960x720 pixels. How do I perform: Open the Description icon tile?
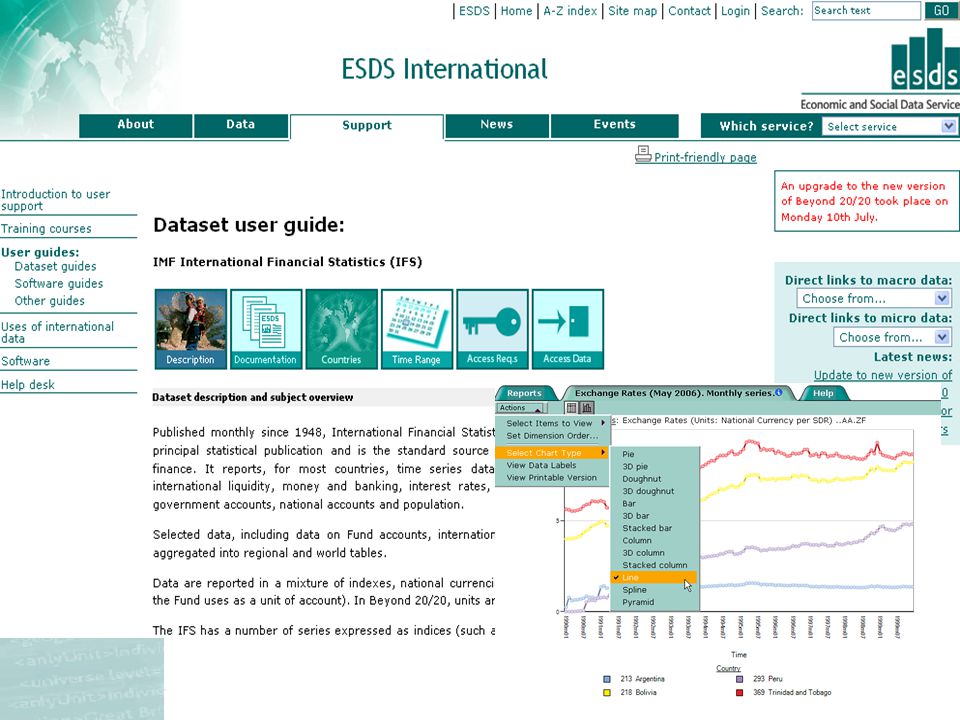pos(190,329)
